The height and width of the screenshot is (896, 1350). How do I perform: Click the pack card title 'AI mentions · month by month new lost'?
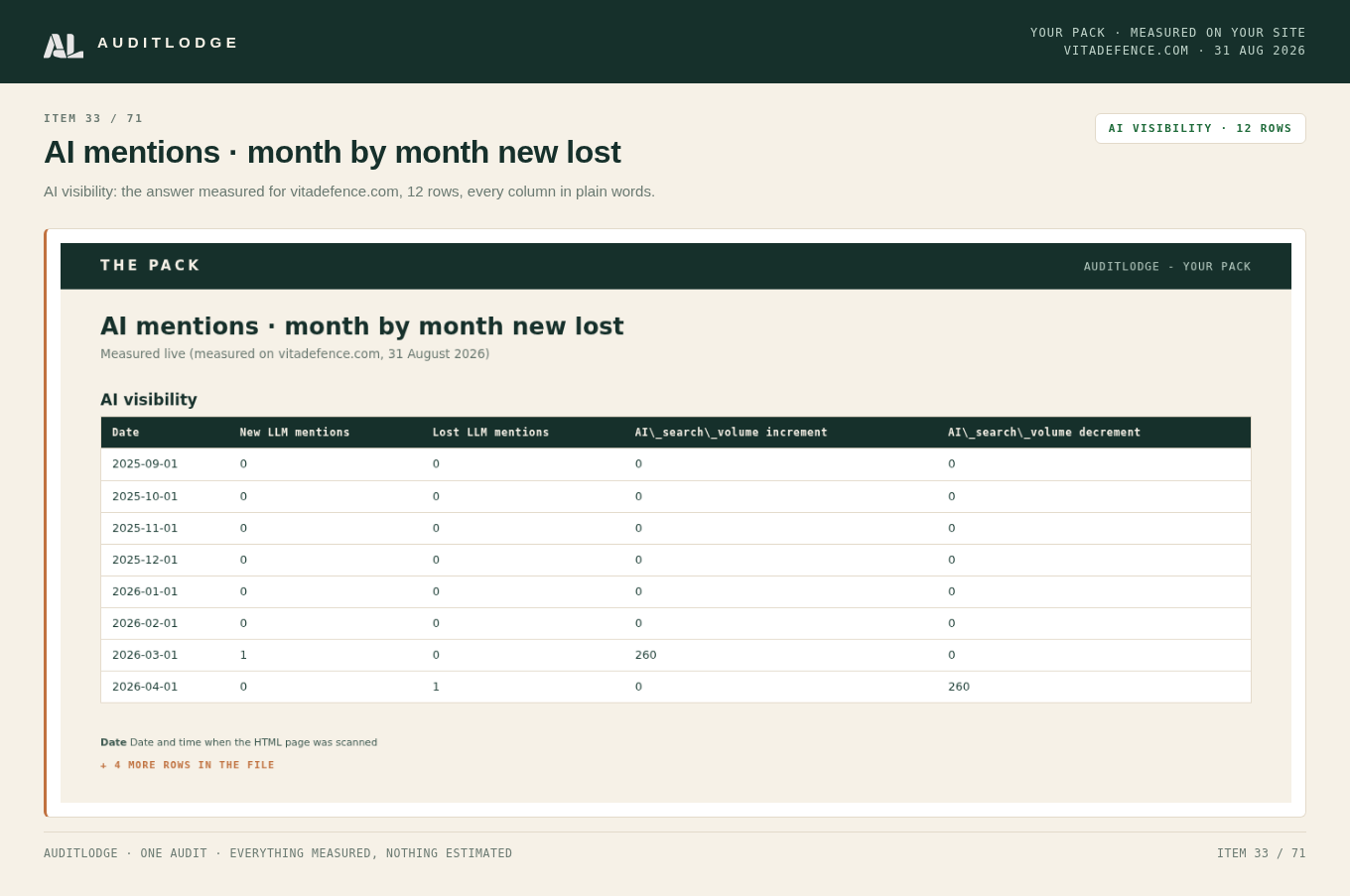pos(362,326)
